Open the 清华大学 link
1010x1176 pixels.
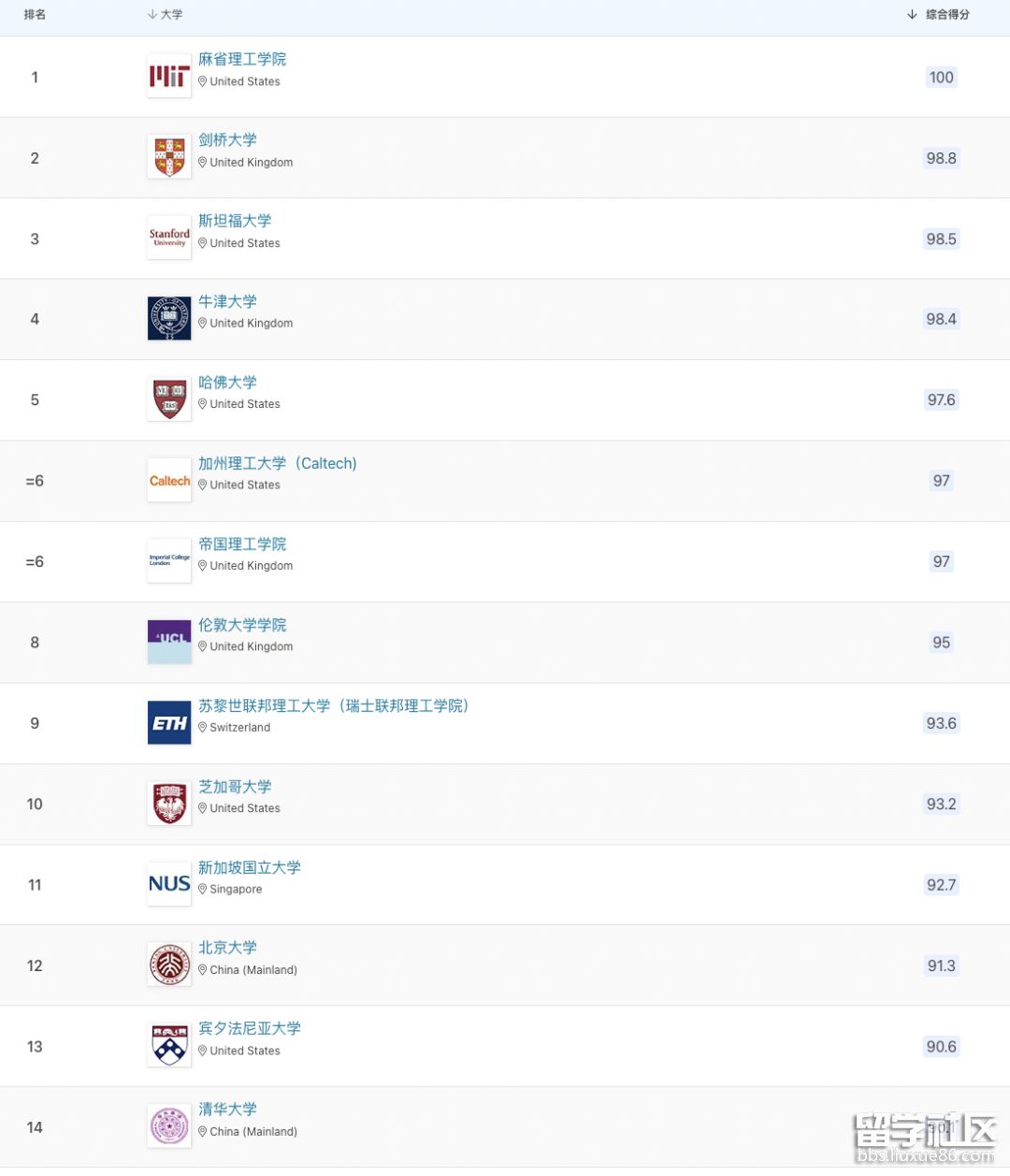pos(227,1109)
